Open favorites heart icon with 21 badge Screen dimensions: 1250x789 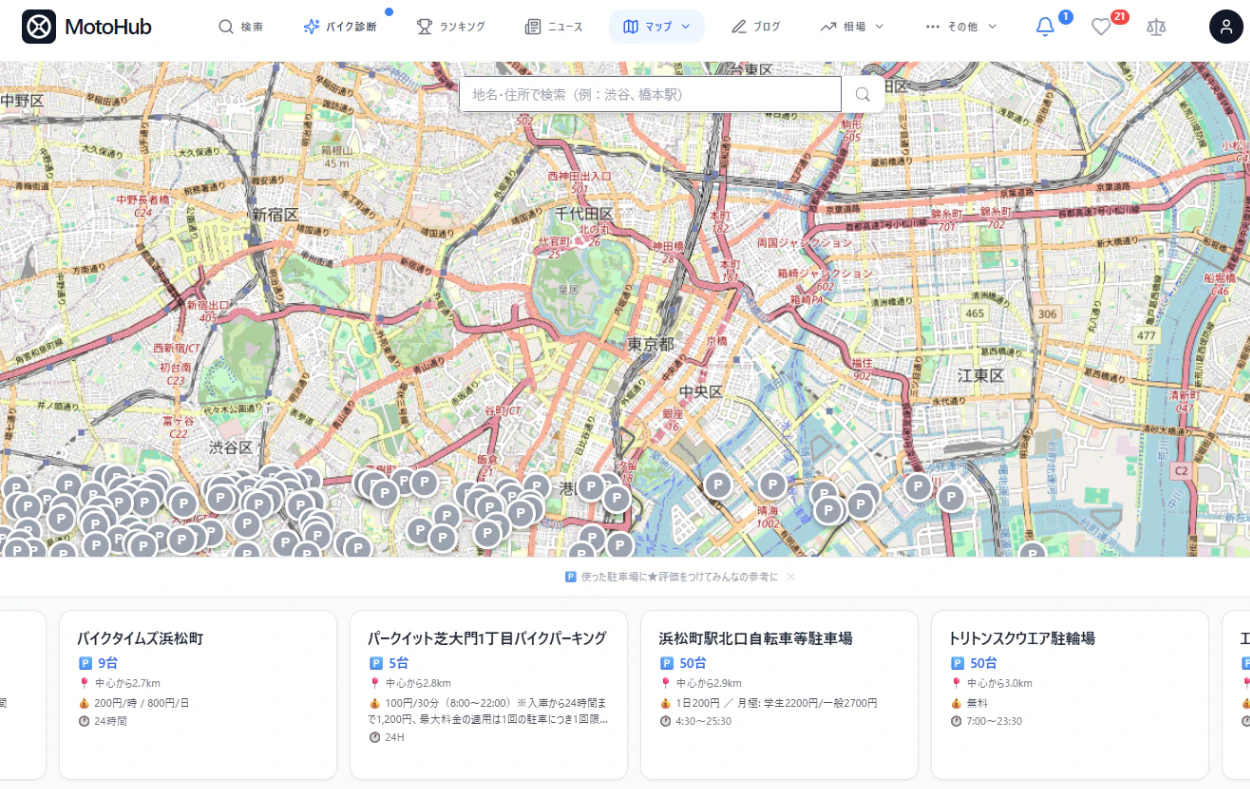[x=1101, y=27]
